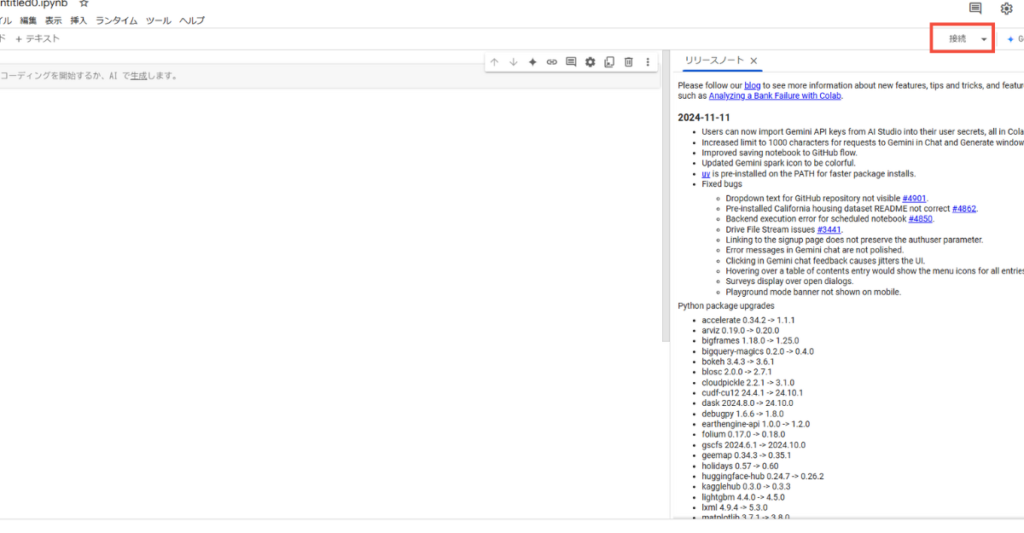1024x533 pixels.
Task: Follow the blog link in release notes
Action: coord(752,86)
